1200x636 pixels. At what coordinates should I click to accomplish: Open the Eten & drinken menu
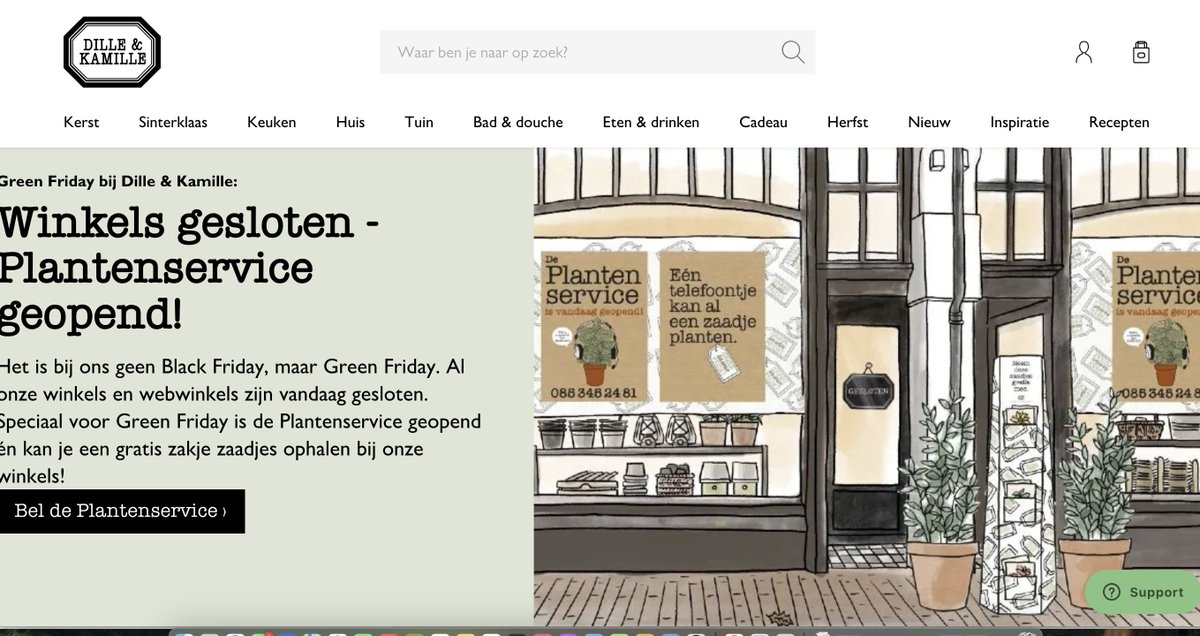(651, 122)
